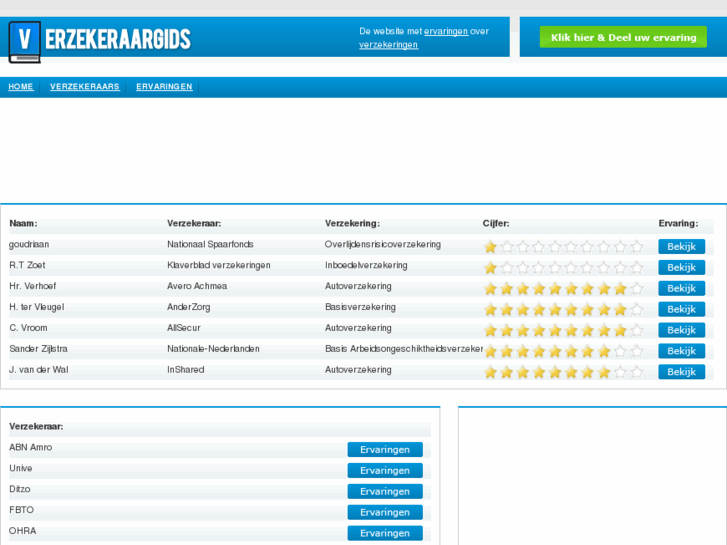727x545 pixels.
Task: View Sander Zijlstra's review via Bekijk
Action: 682,351
